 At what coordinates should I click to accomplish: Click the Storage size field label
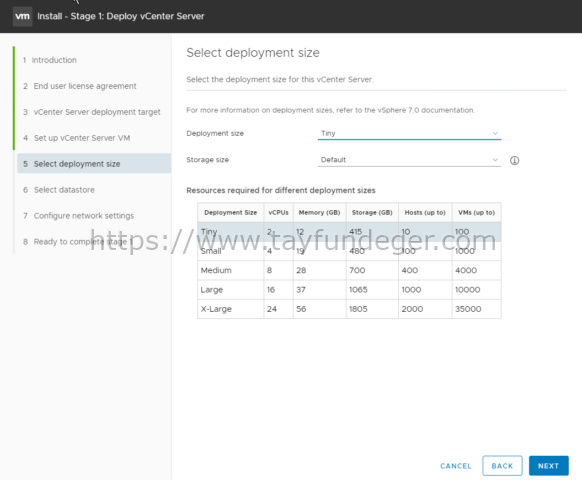[x=207, y=160]
